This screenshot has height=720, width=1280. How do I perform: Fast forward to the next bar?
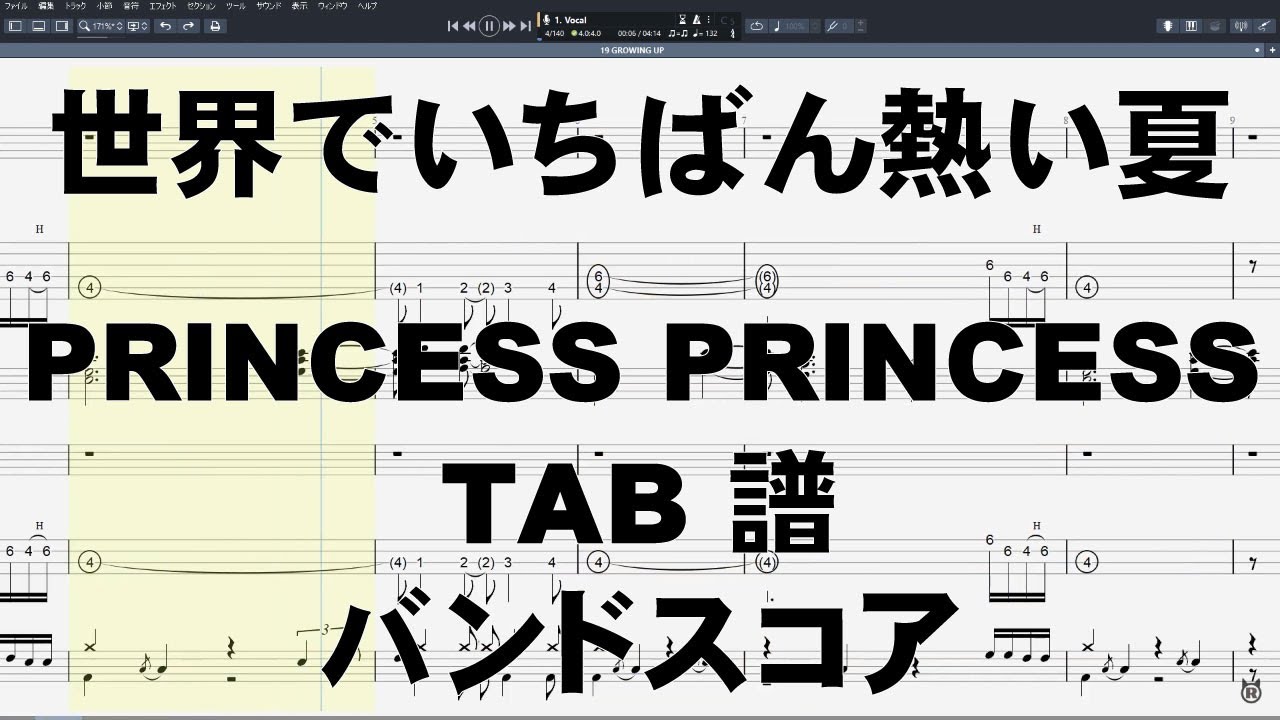pyautogui.click(x=509, y=26)
